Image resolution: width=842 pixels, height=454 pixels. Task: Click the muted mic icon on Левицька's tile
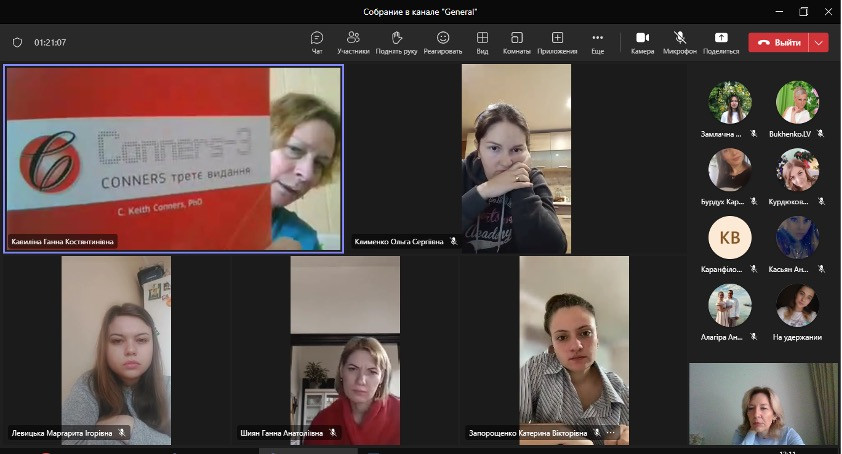click(x=122, y=433)
